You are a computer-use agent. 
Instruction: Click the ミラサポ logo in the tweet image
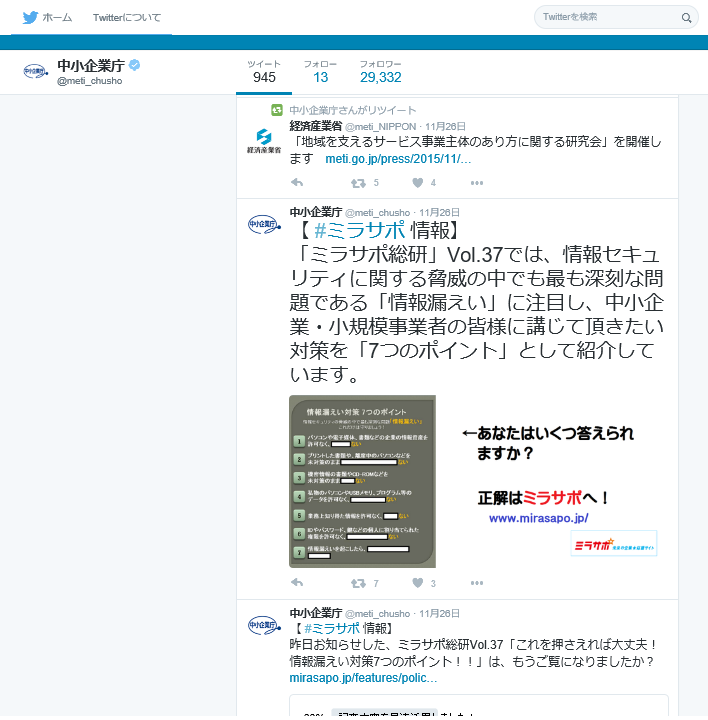[613, 544]
